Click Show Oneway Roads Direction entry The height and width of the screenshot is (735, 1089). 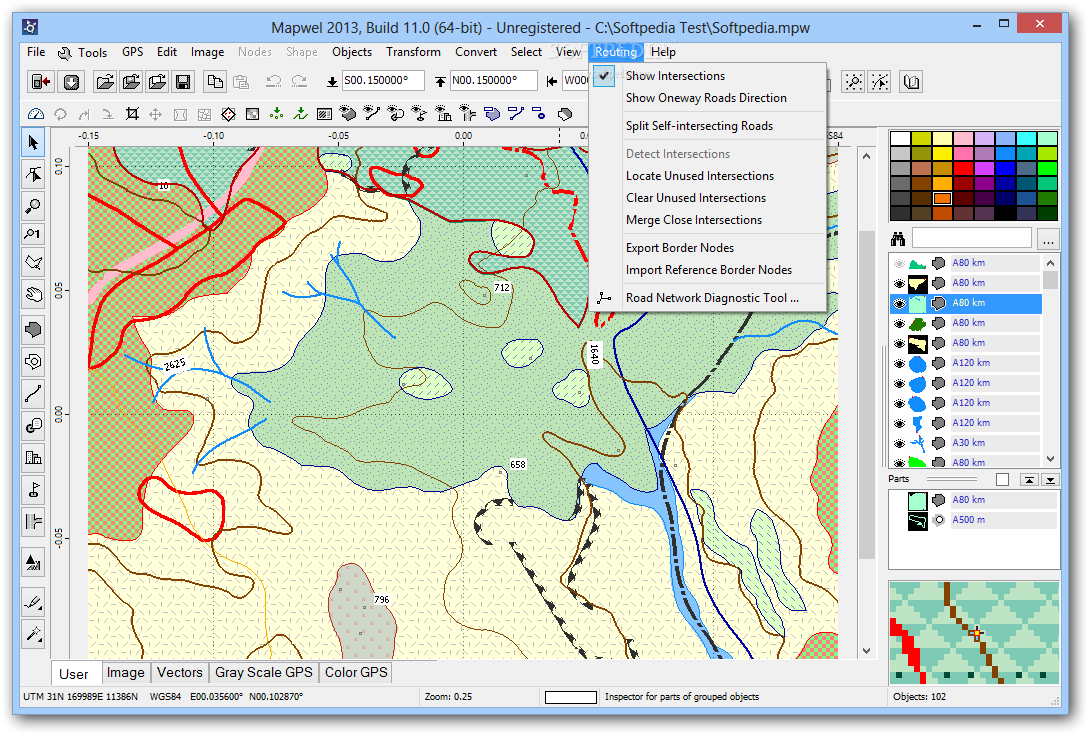coord(706,98)
